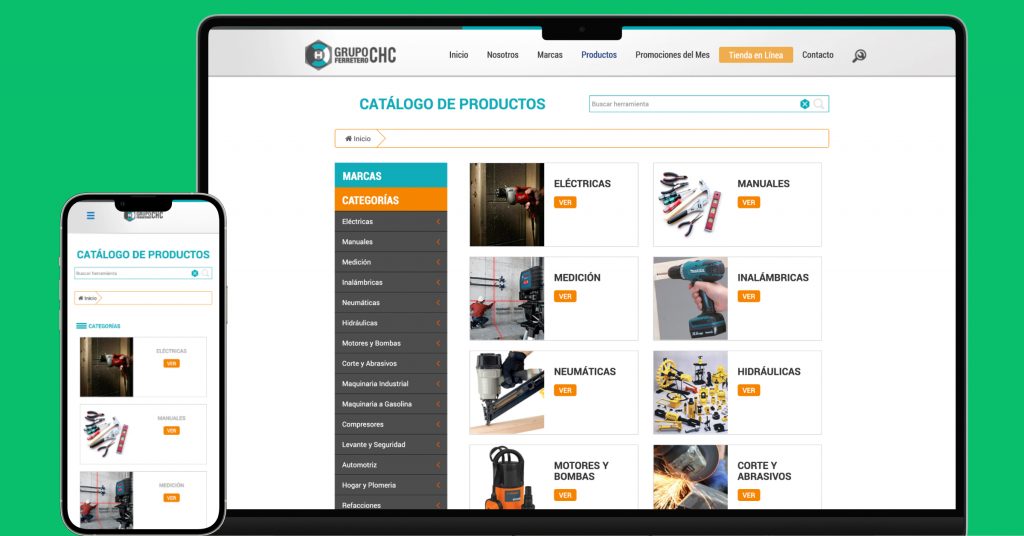The height and width of the screenshot is (536, 1024).
Task: Click the Hidráulicas product thumbnail
Action: click(690, 392)
